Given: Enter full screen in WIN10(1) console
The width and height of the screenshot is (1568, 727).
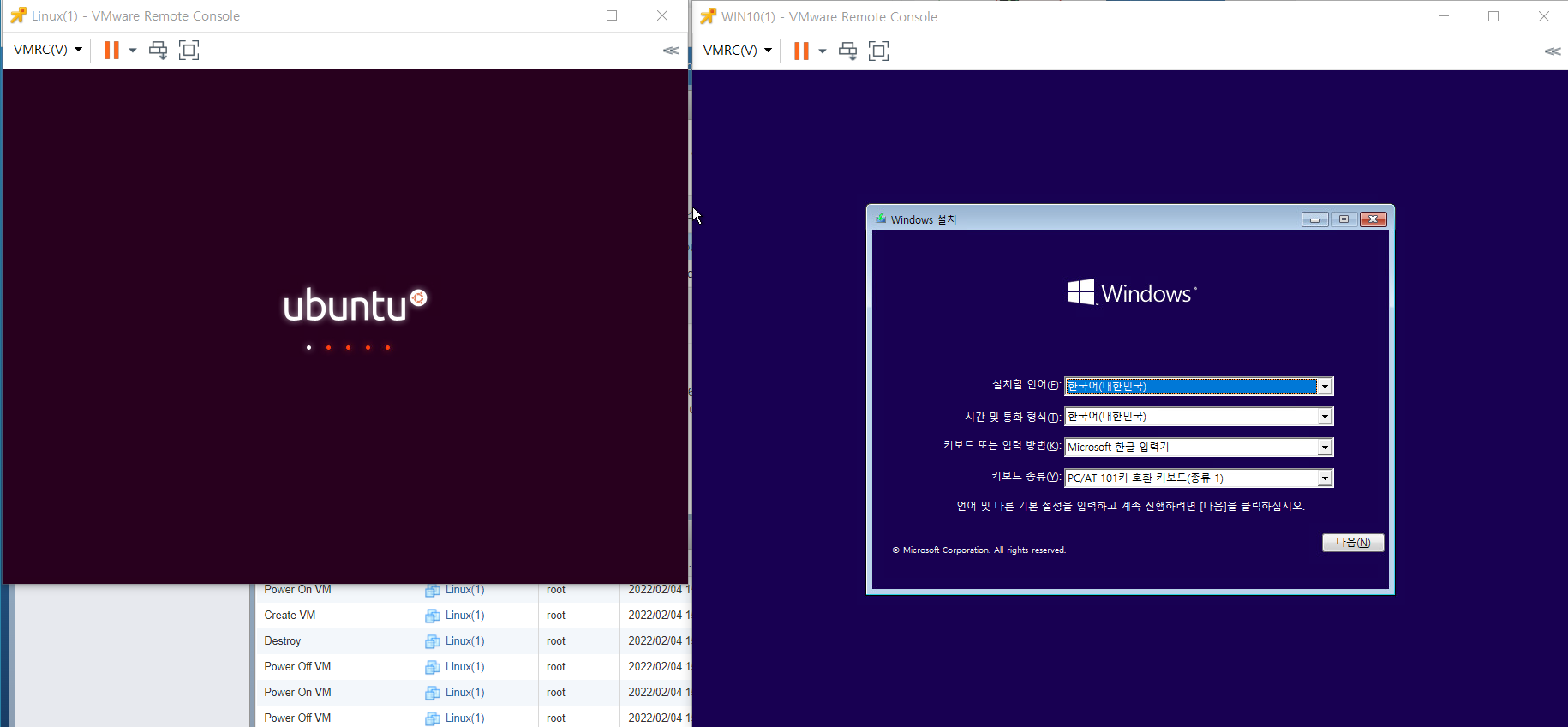Looking at the screenshot, I should tap(878, 51).
